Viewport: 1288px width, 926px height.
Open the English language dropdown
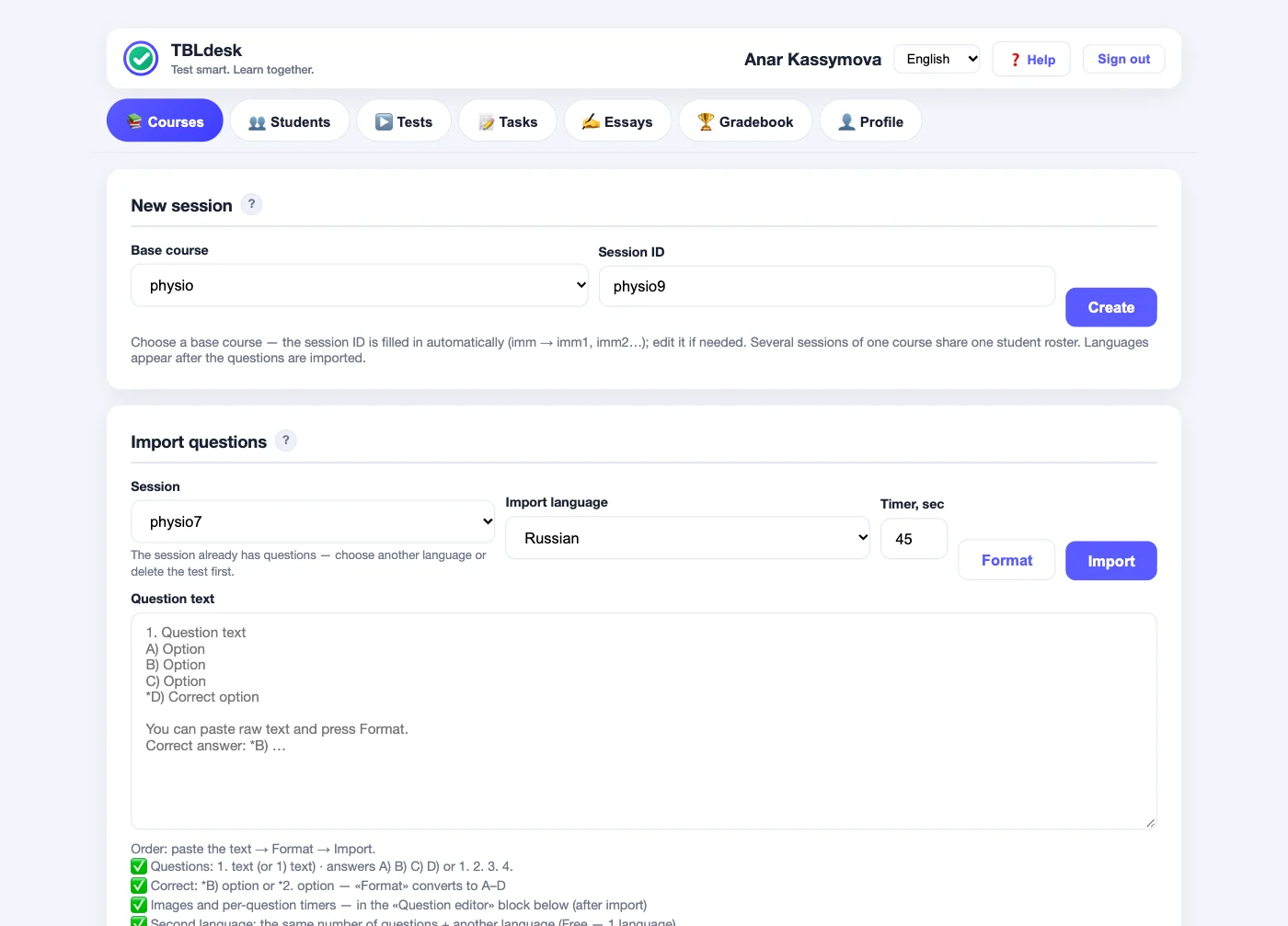[937, 59]
